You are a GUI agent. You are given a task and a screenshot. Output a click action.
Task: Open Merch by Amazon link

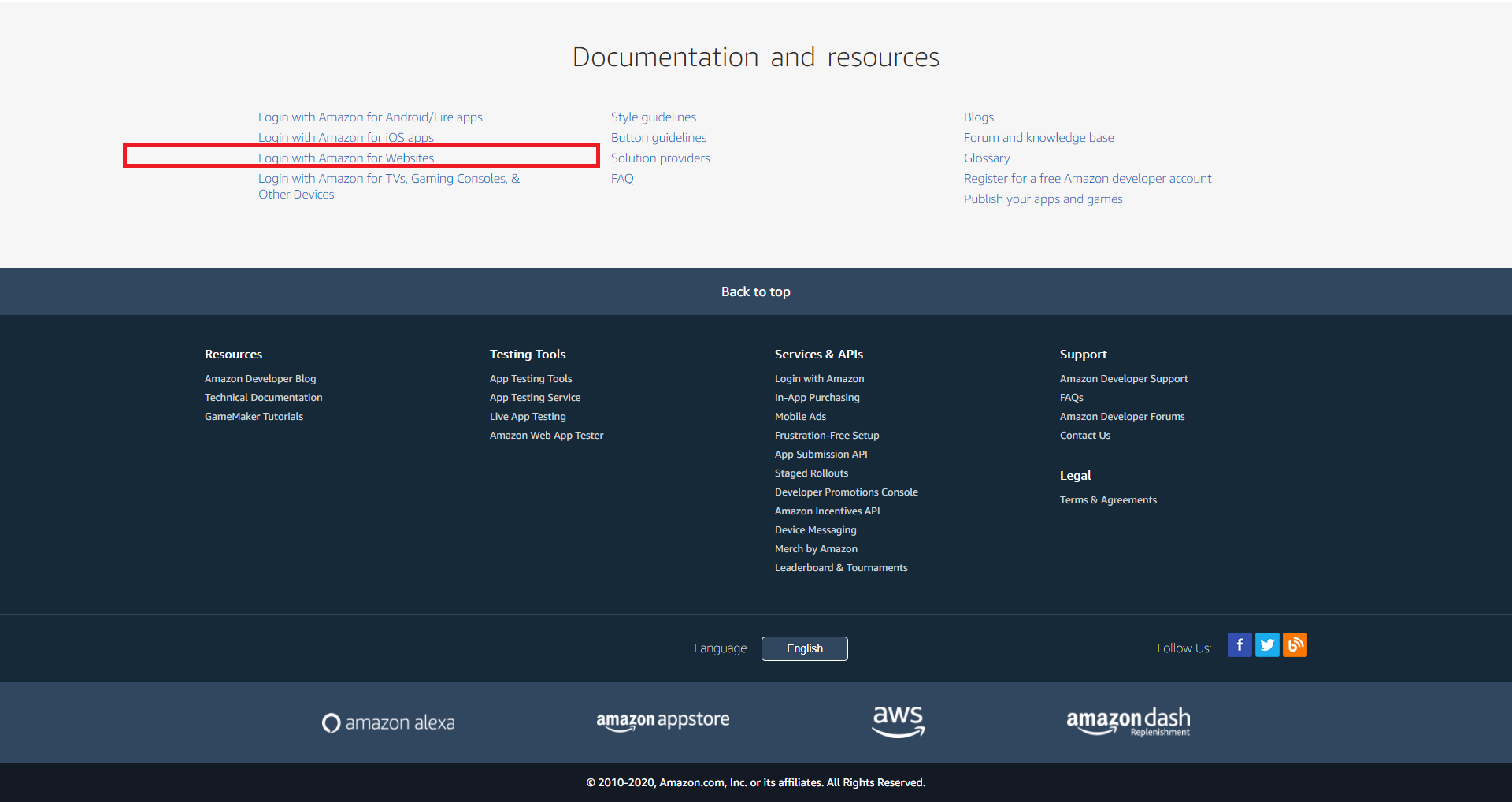click(x=817, y=548)
